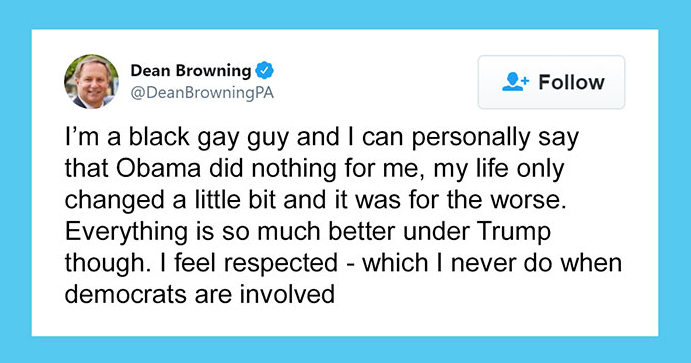
Task: Click the word "worse." in the tweet
Action: point(528,201)
